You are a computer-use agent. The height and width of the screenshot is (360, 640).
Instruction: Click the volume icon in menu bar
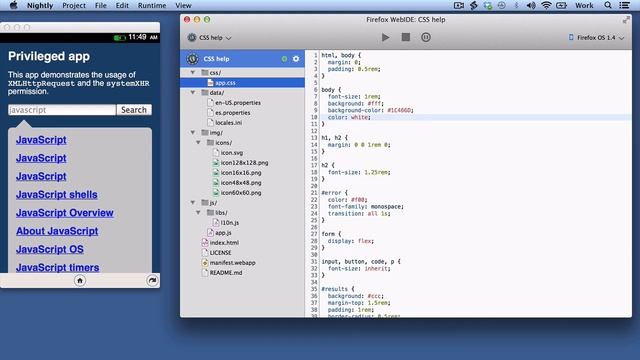(x=531, y=5)
